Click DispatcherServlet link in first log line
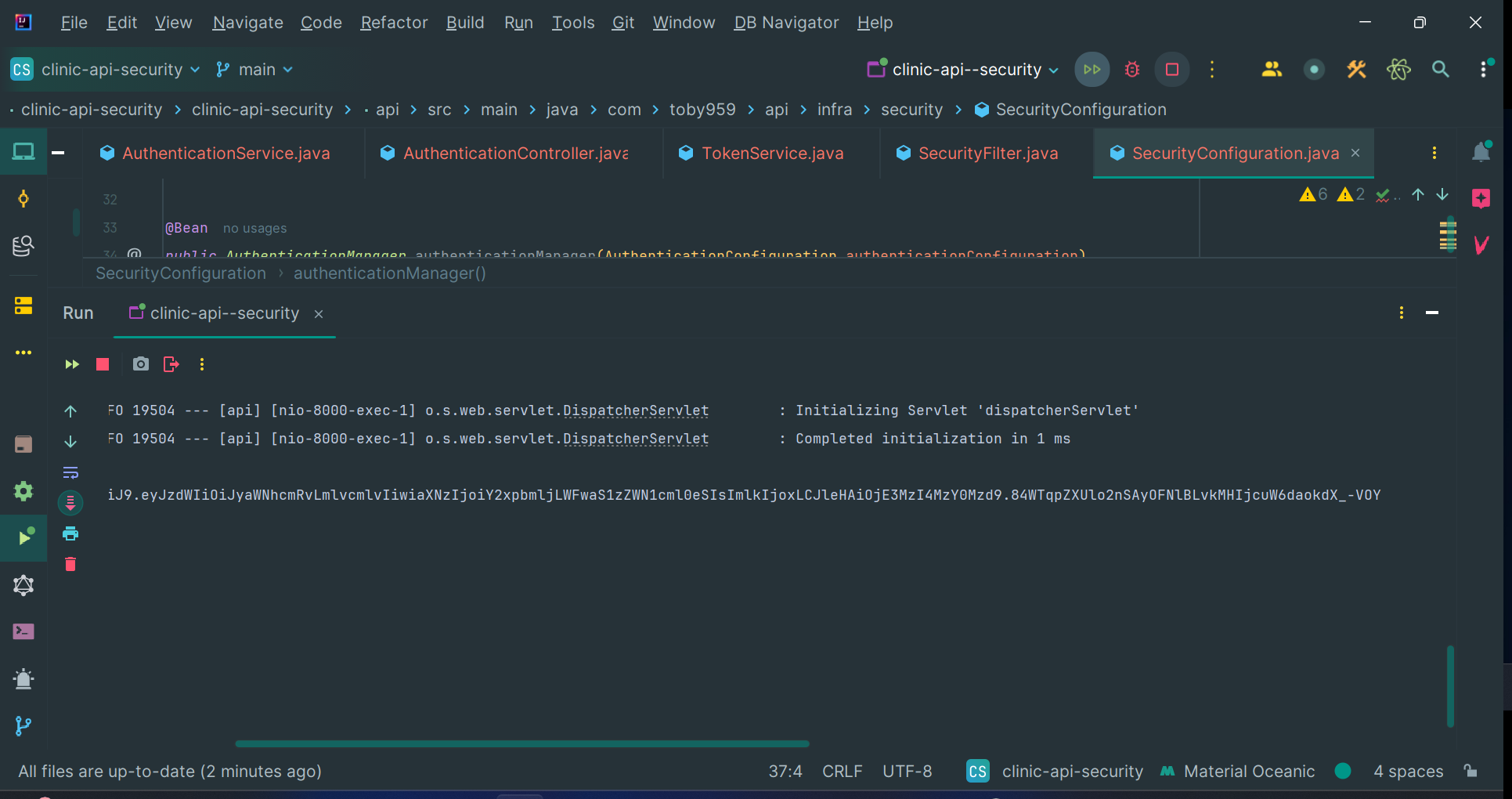This screenshot has width=1512, height=799. coord(636,410)
